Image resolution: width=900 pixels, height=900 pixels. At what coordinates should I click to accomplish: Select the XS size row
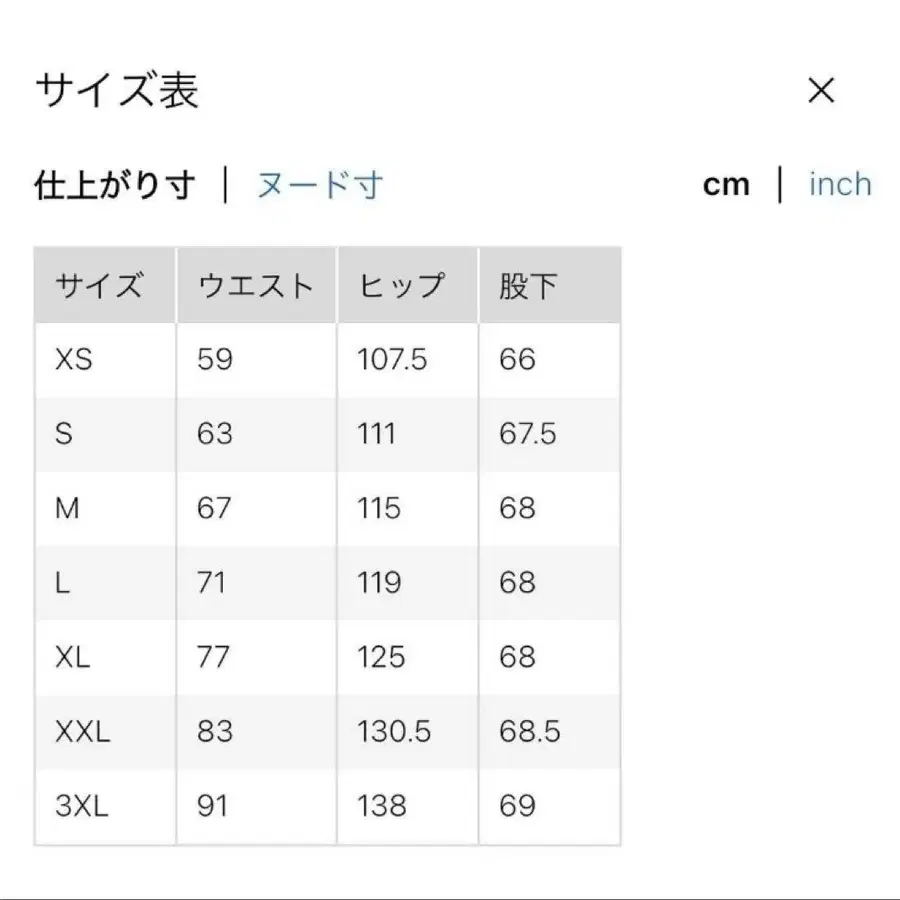tap(103, 359)
